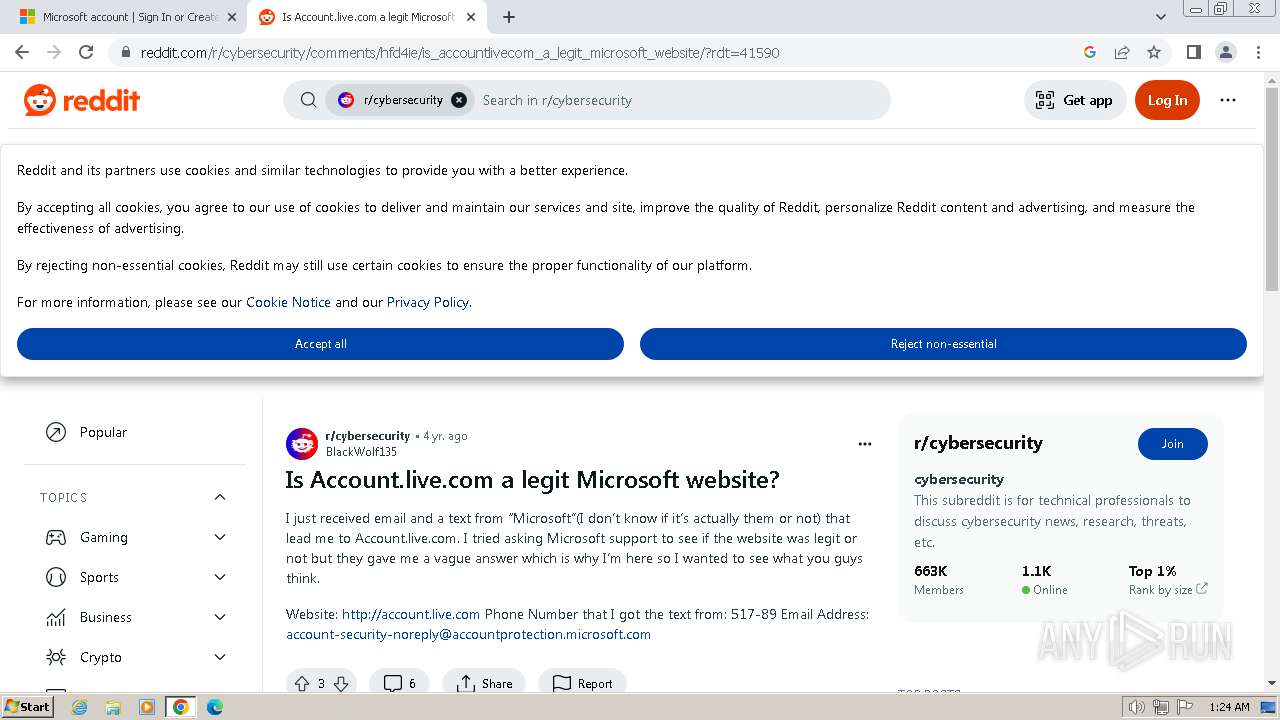Open File Explorer from taskbar

pyautogui.click(x=113, y=707)
